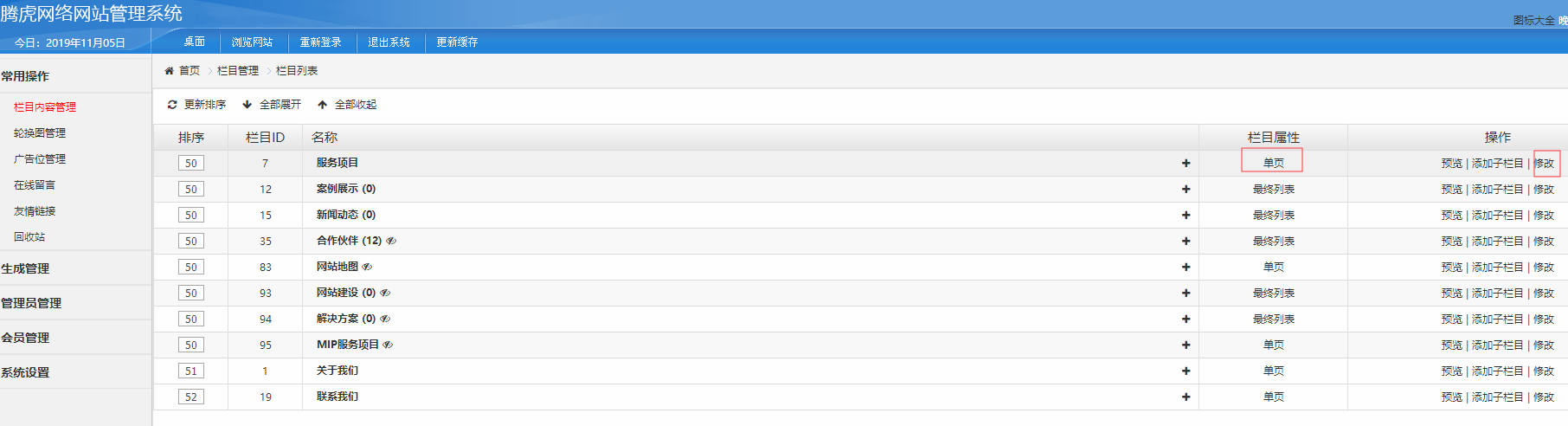Click the plus icon in the 服务项目 row
Viewport: 1568px width, 426px height.
tap(1186, 163)
